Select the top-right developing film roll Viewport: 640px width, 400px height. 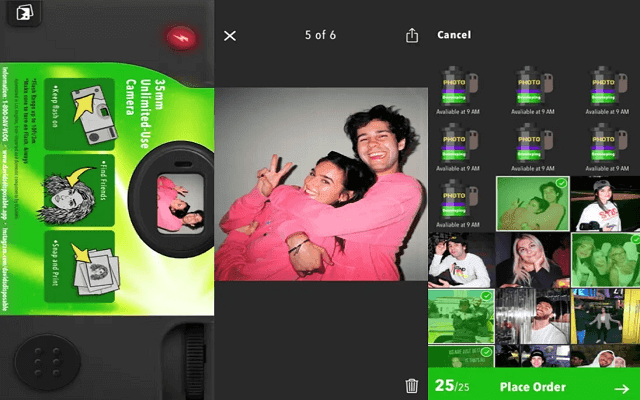pos(604,84)
